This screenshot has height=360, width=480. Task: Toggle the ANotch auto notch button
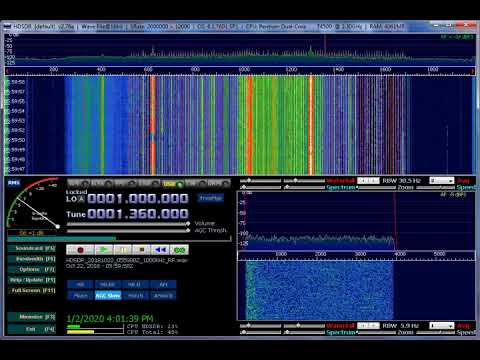(x=163, y=296)
